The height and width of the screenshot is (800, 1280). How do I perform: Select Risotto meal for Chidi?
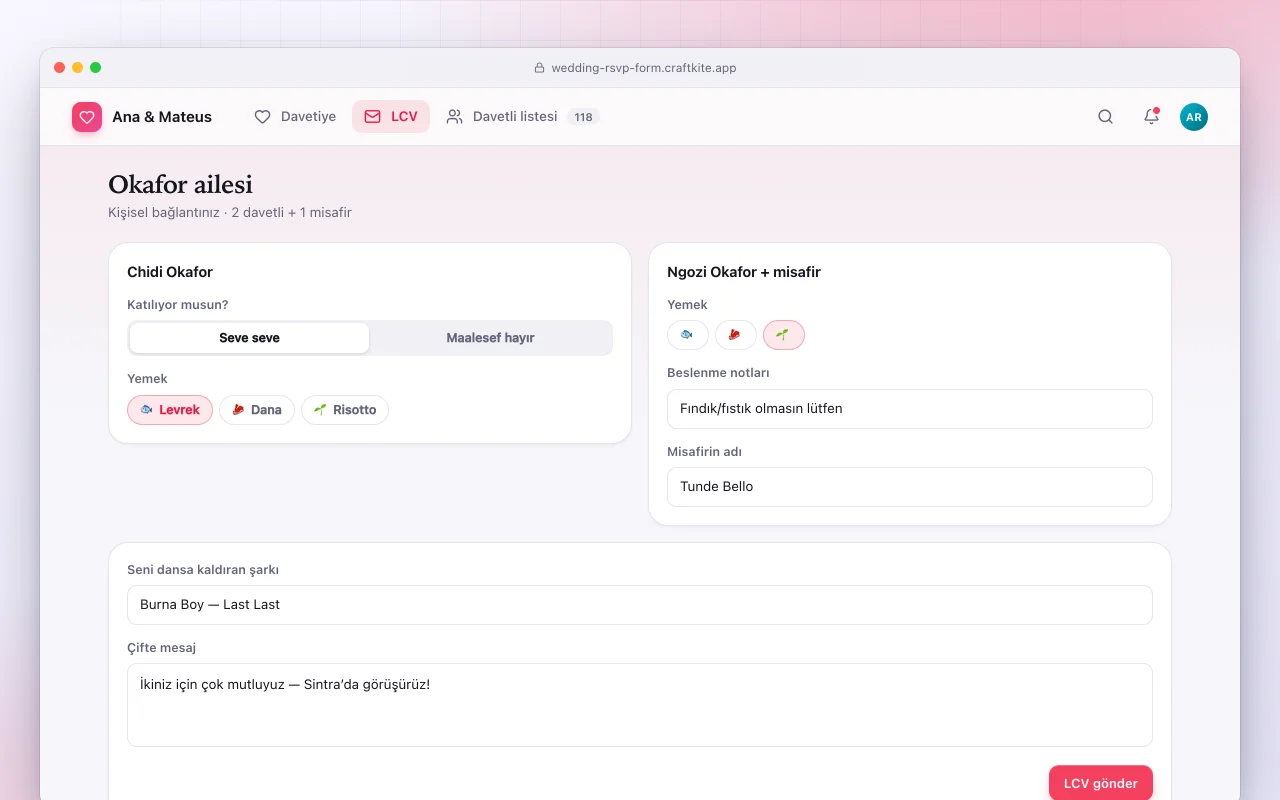pyautogui.click(x=345, y=410)
